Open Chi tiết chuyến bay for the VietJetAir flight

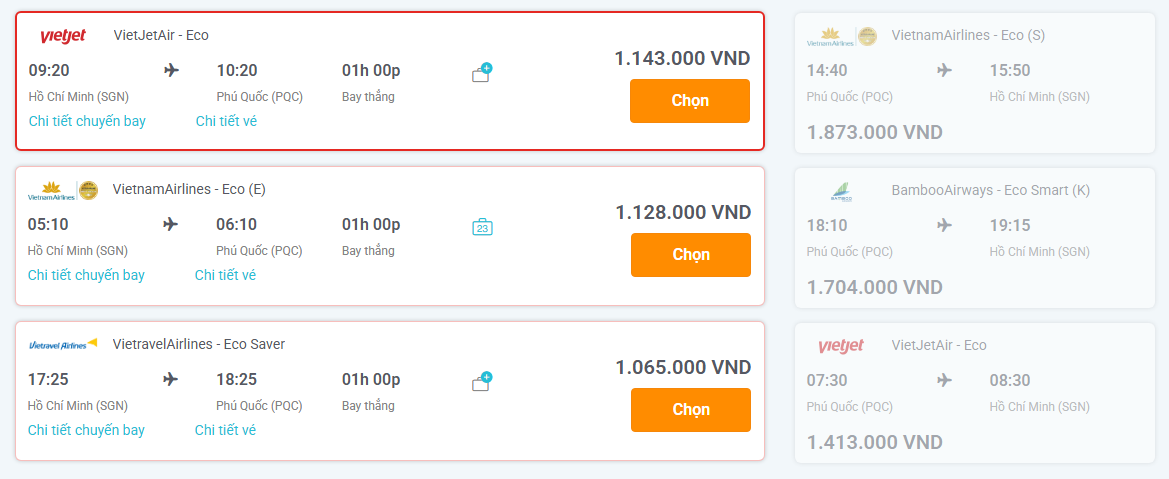tap(87, 121)
